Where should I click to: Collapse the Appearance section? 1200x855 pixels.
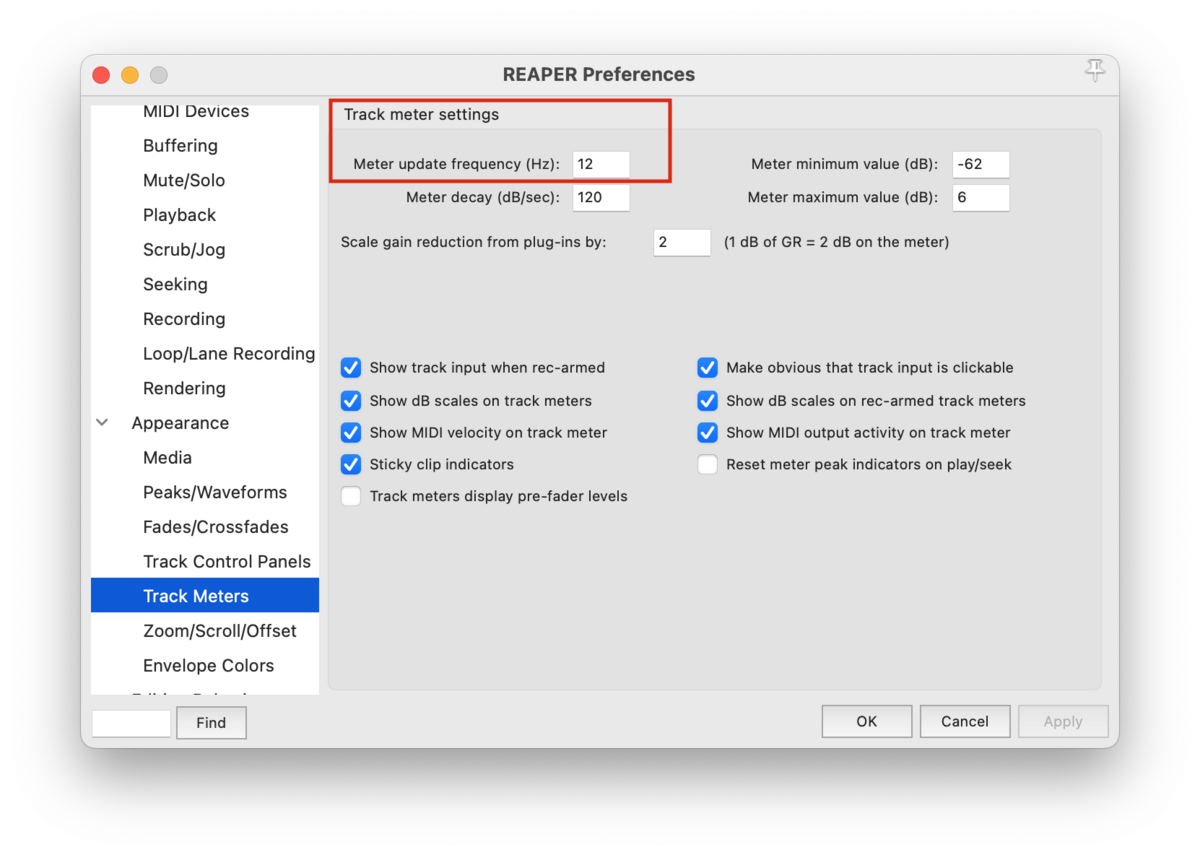(101, 422)
